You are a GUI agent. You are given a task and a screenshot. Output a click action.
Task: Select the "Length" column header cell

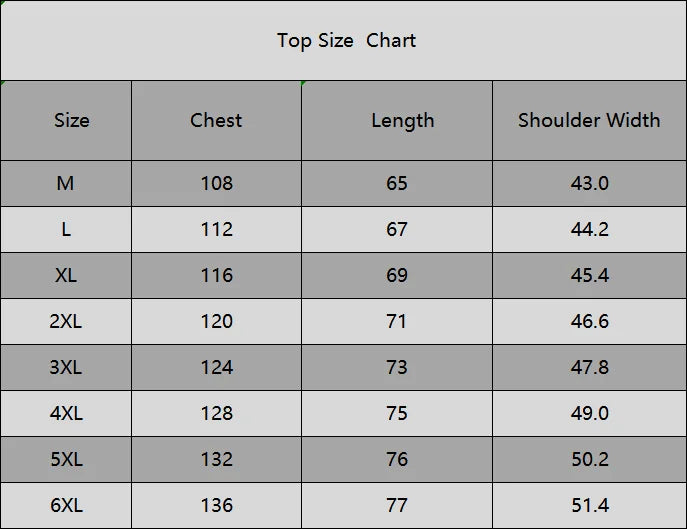[402, 120]
